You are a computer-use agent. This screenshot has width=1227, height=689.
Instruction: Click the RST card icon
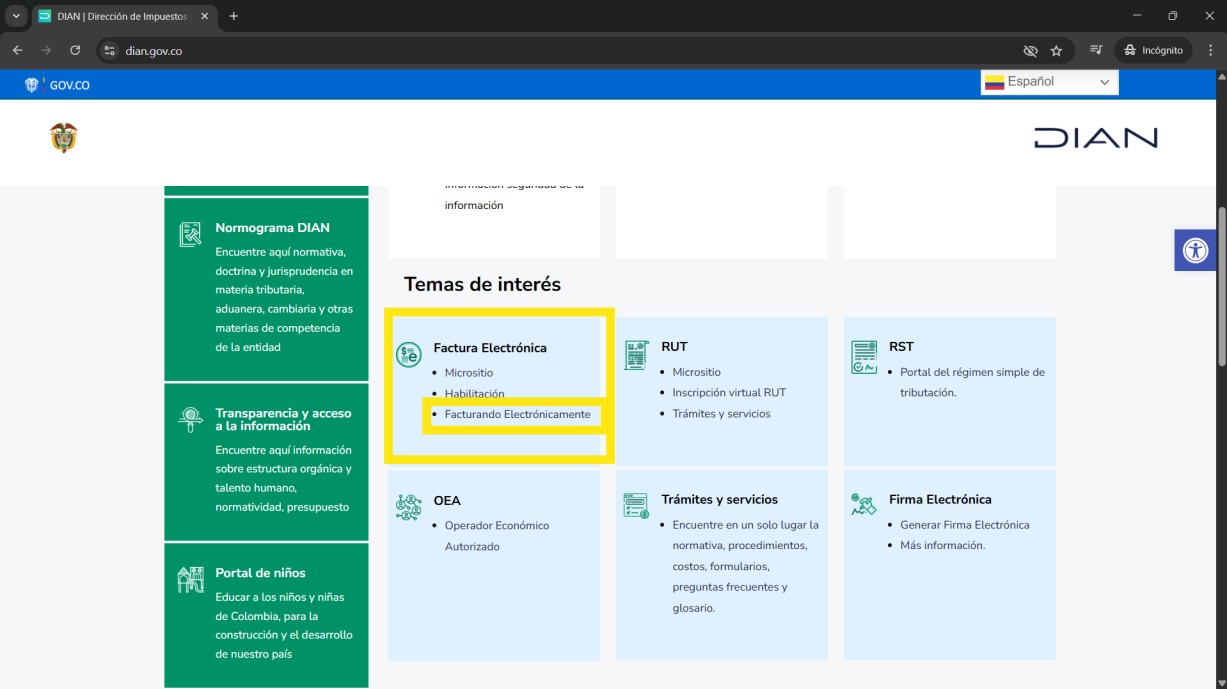point(864,356)
